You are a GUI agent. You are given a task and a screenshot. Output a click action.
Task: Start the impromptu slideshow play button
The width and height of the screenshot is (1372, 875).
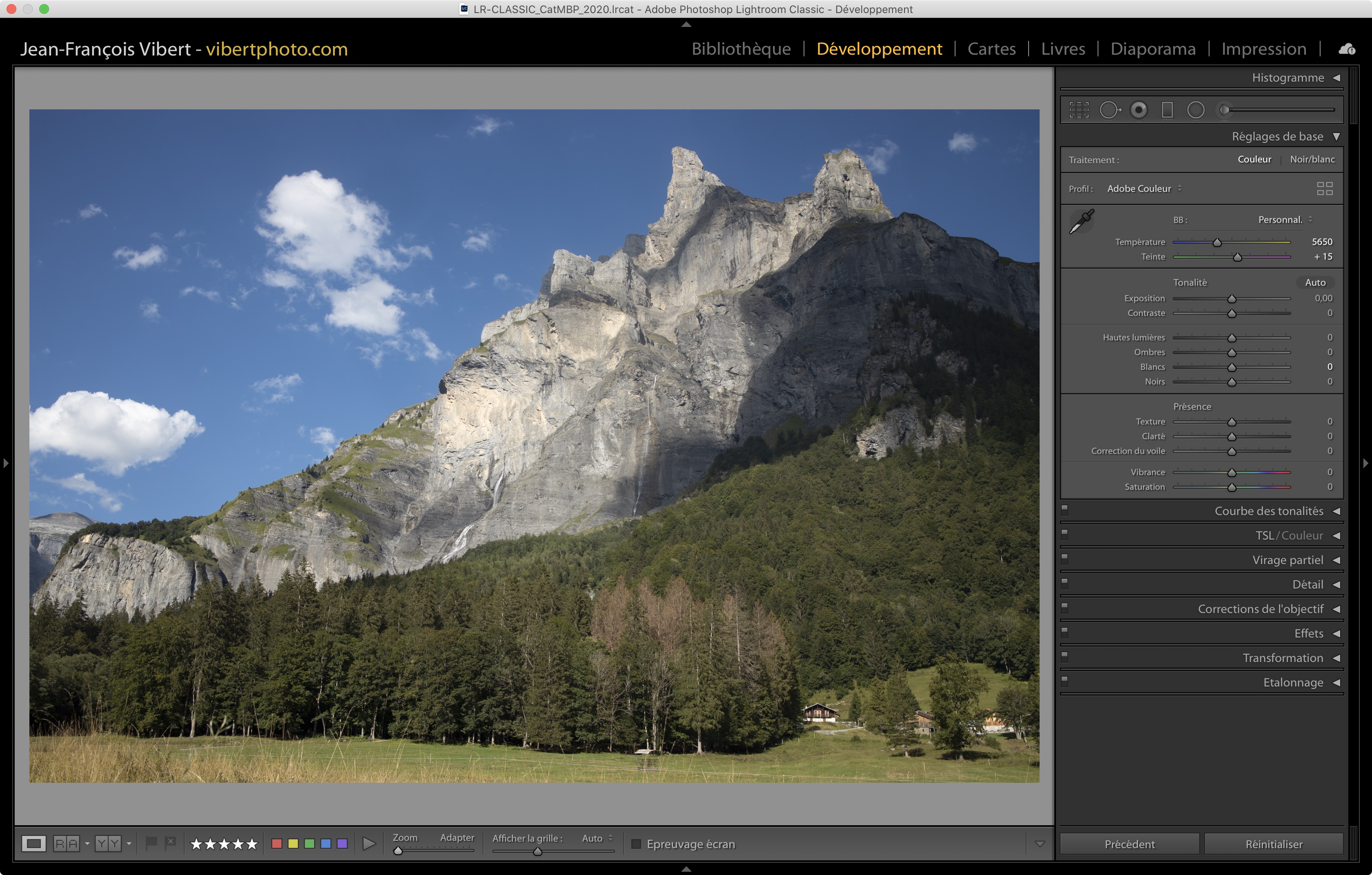(x=369, y=844)
